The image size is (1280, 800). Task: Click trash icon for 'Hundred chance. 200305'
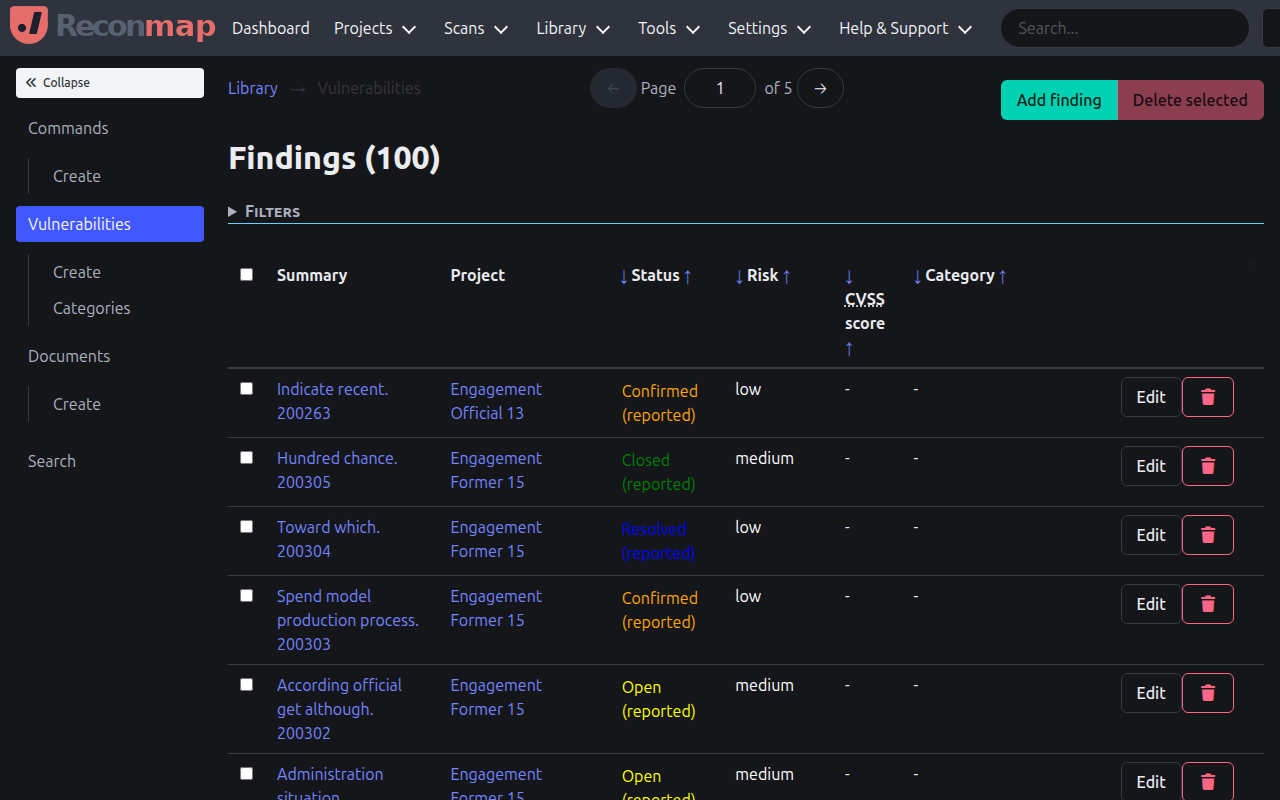[x=1207, y=466]
